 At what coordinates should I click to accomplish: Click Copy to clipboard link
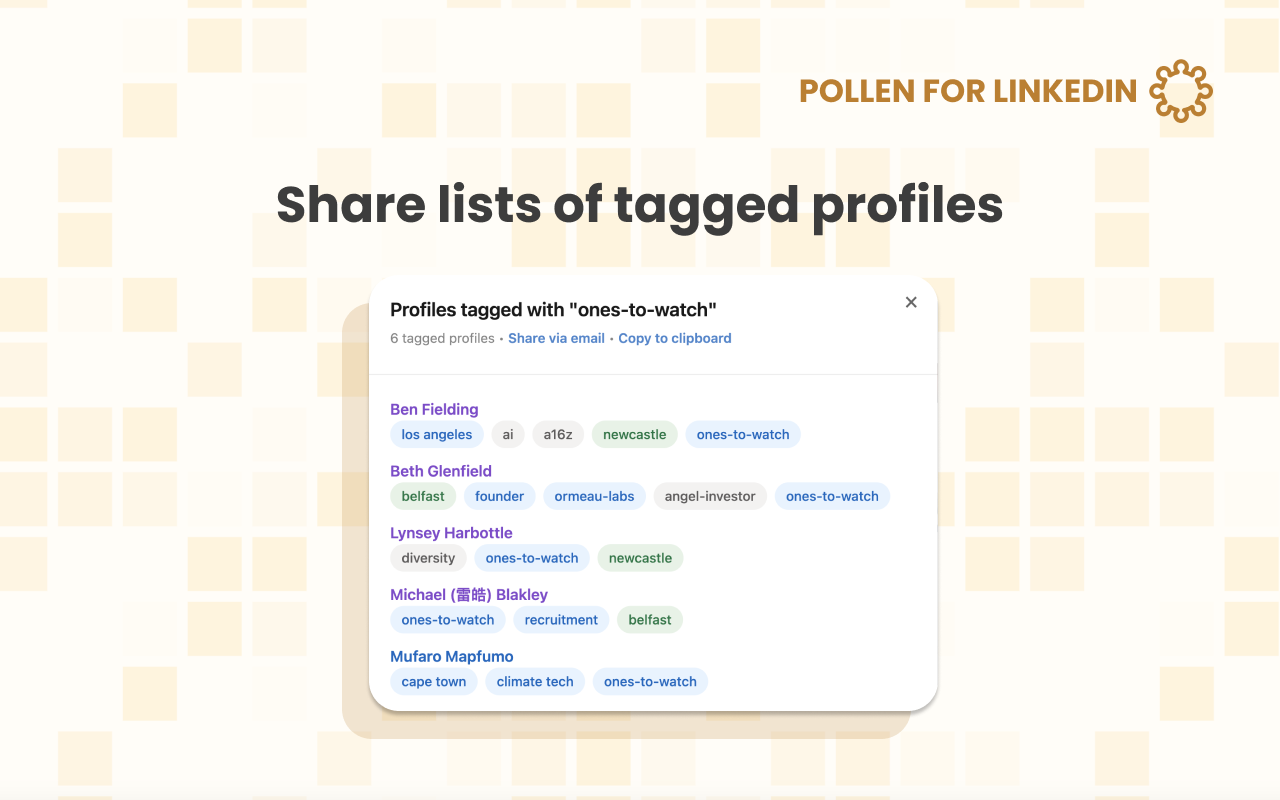[x=675, y=338]
